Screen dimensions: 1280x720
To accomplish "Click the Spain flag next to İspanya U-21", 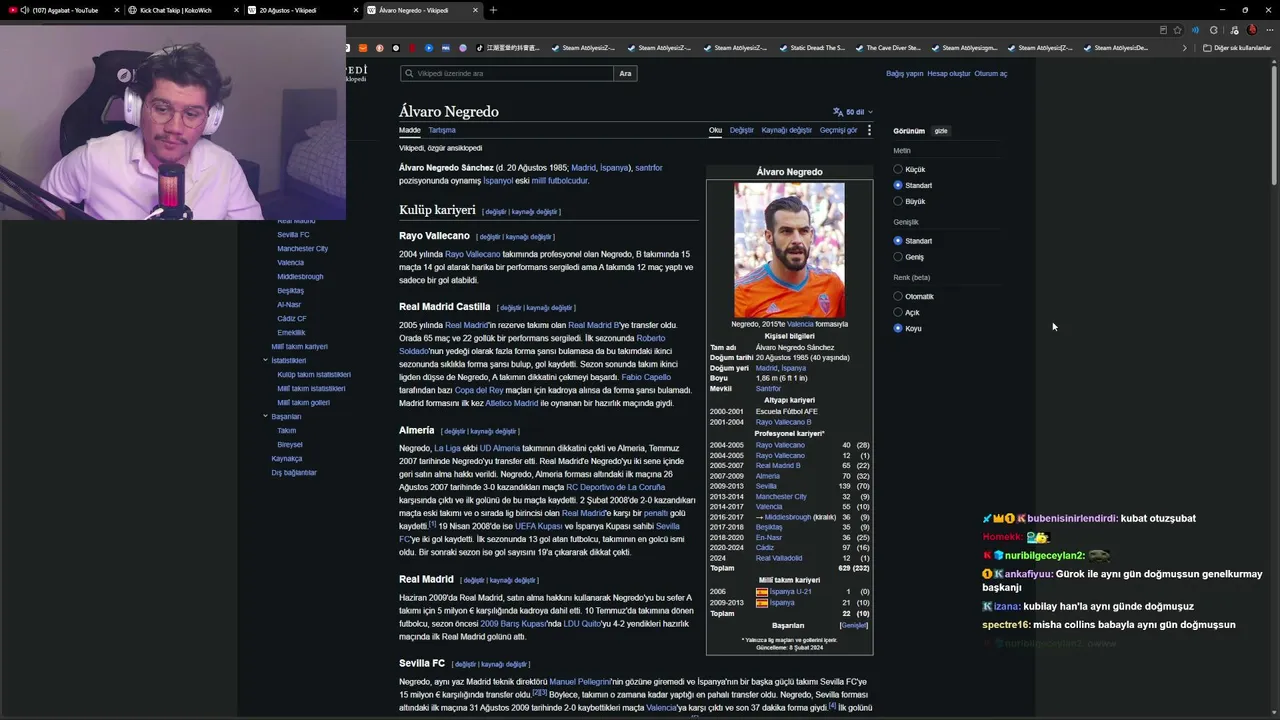I will 762,592.
